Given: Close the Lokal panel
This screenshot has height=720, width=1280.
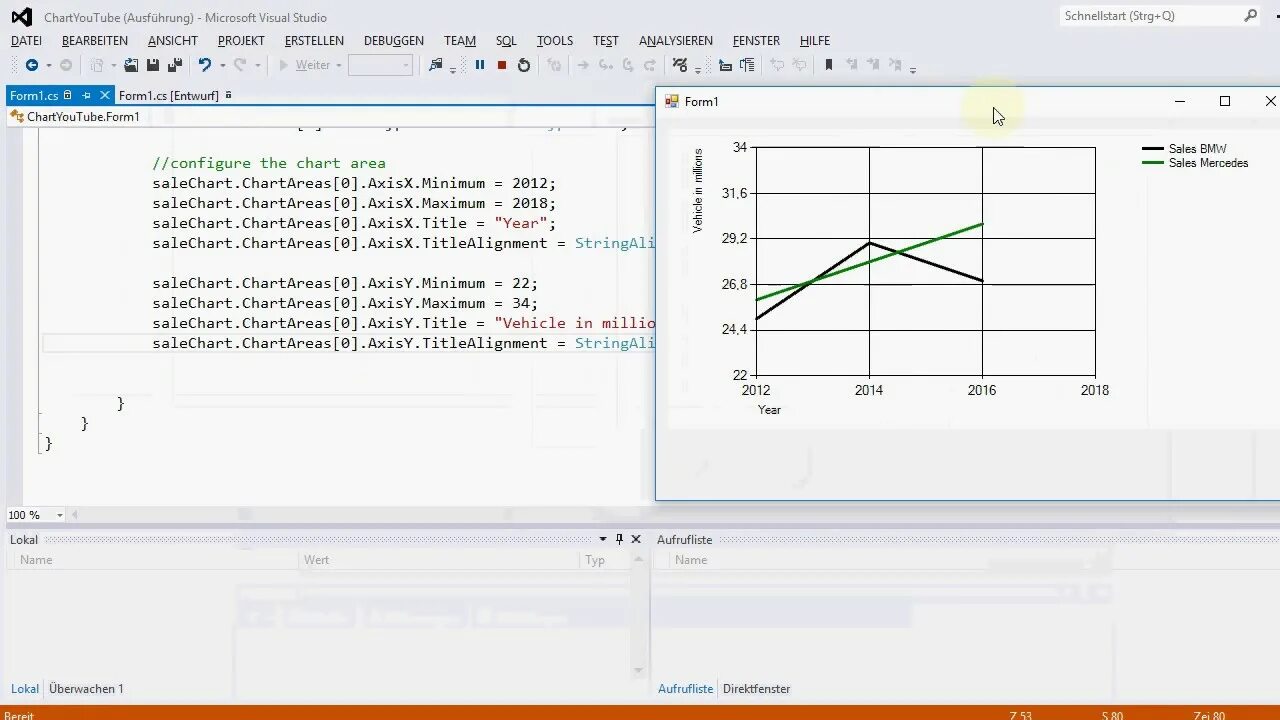Looking at the screenshot, I should (x=635, y=539).
